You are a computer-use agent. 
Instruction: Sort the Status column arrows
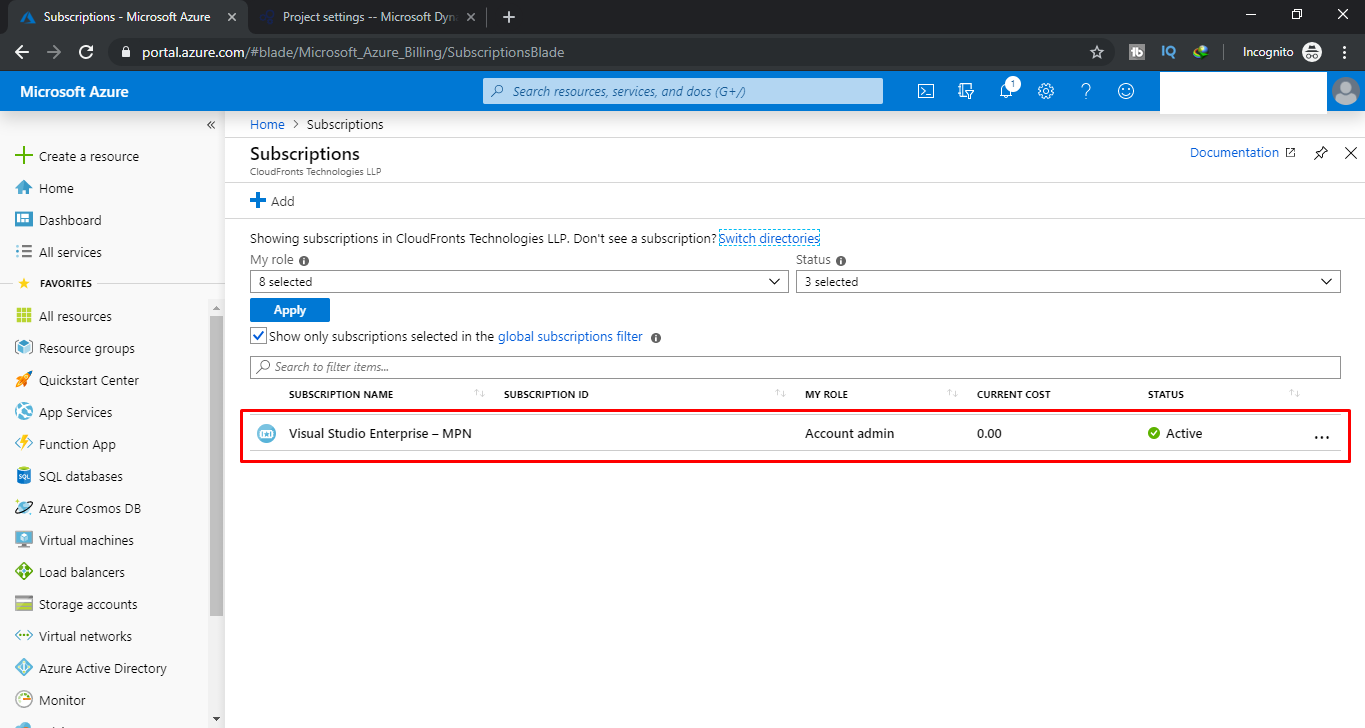click(x=1296, y=394)
